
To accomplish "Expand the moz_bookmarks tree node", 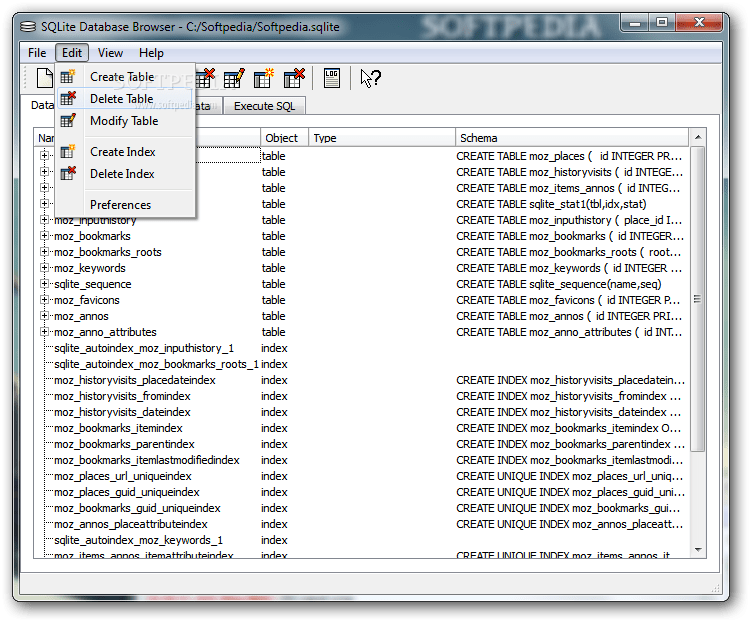I will point(44,236).
